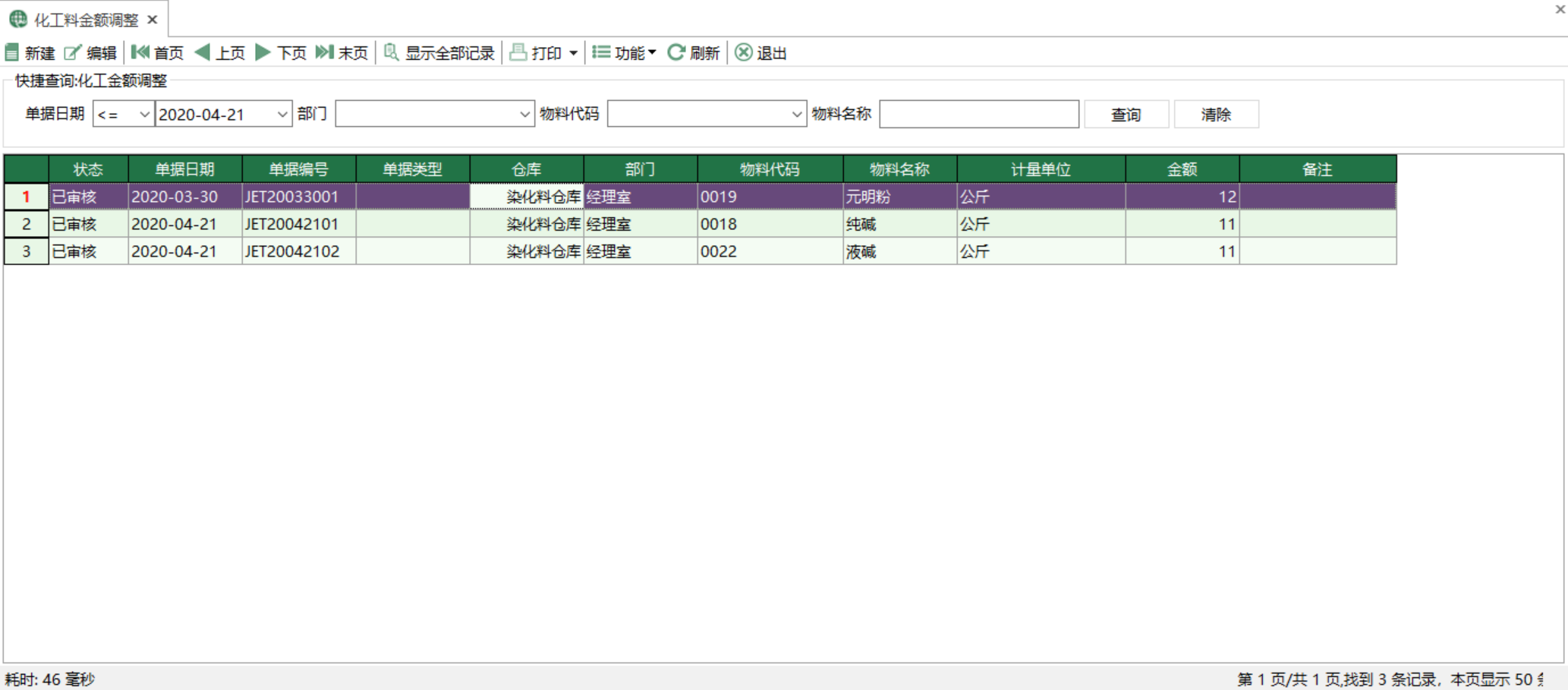The height and width of the screenshot is (690, 1568).
Task: Click the 计量单位 column header
Action: click(1041, 169)
